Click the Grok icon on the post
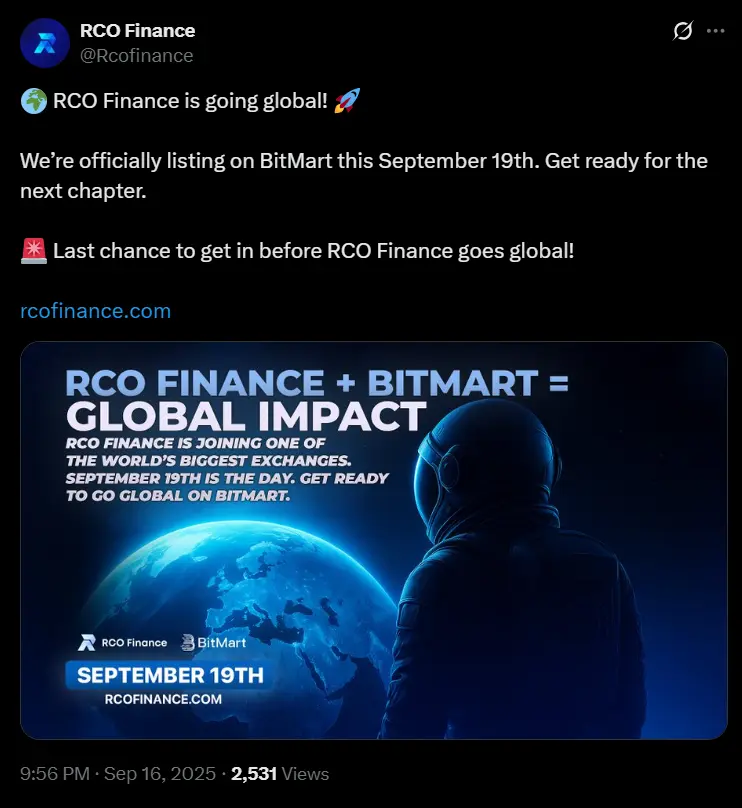742x808 pixels. coord(683,31)
